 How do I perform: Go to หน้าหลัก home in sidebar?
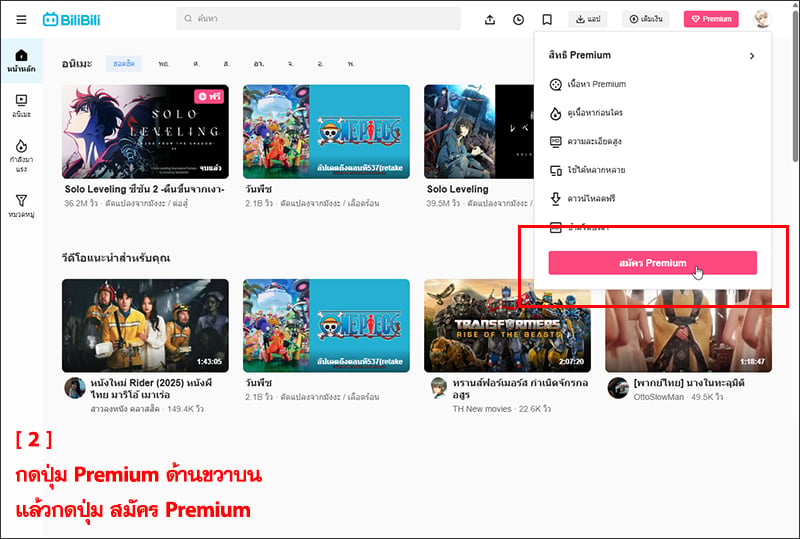click(21, 61)
